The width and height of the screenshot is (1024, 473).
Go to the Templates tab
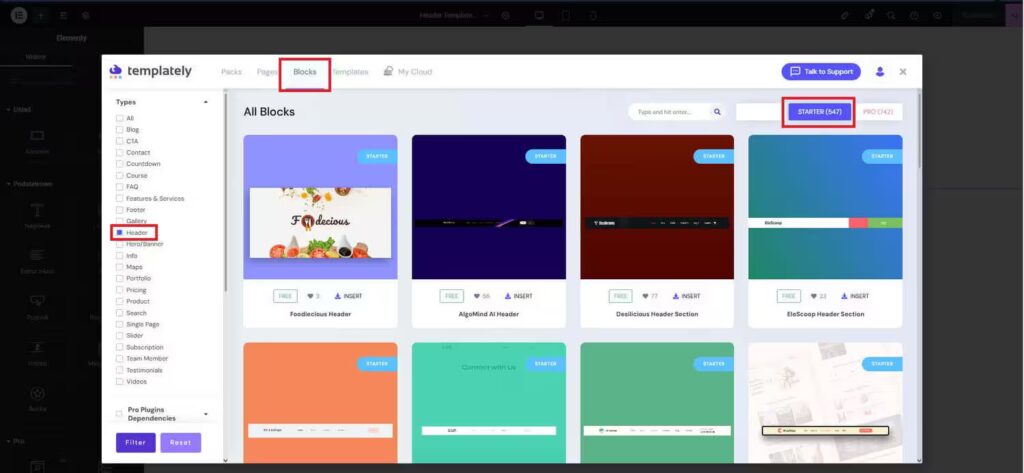coord(350,72)
